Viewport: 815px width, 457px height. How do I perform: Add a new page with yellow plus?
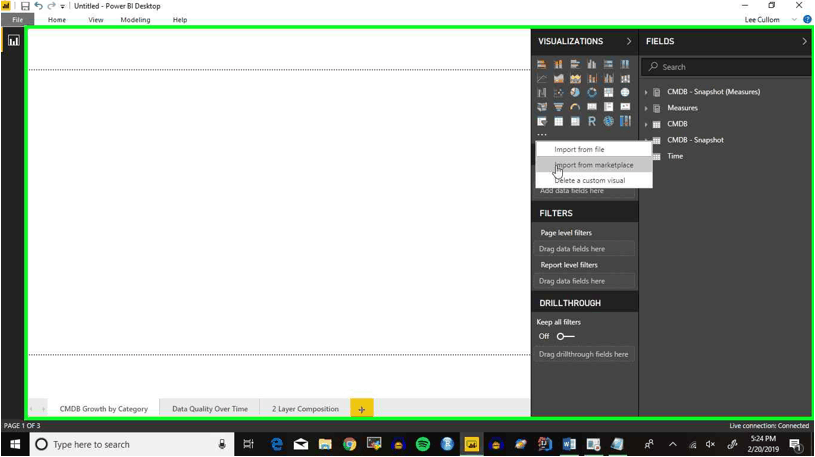pos(362,409)
